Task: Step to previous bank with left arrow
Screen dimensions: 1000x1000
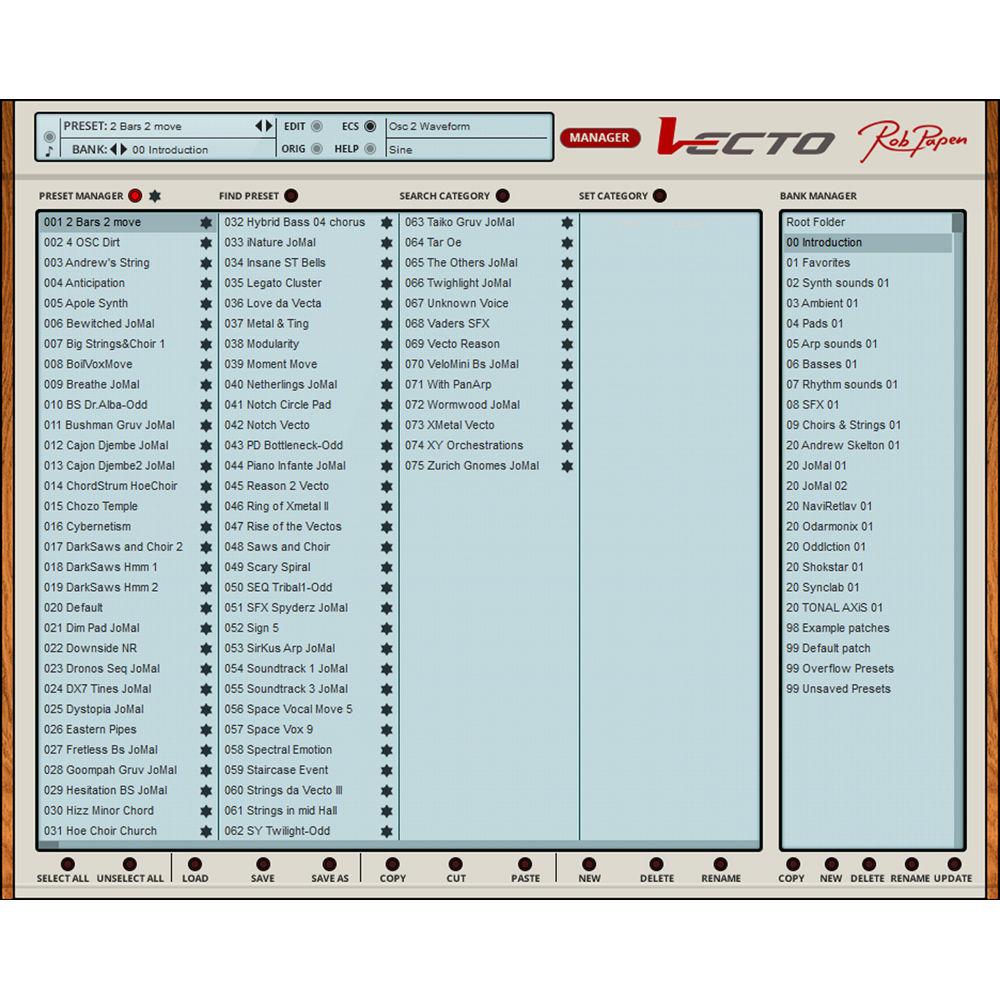Action: point(113,150)
